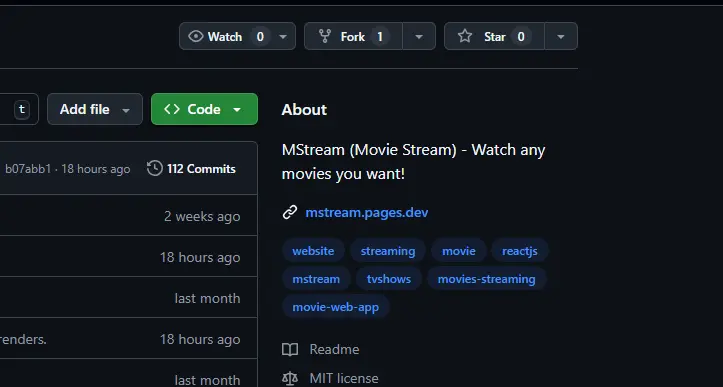Click the 'renders.' commit message text
The image size is (723, 387).
click(23, 339)
